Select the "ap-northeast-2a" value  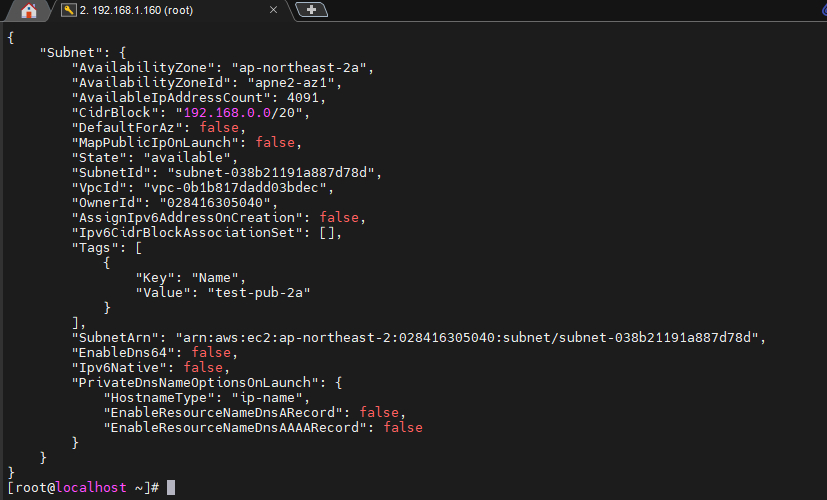(x=299, y=68)
